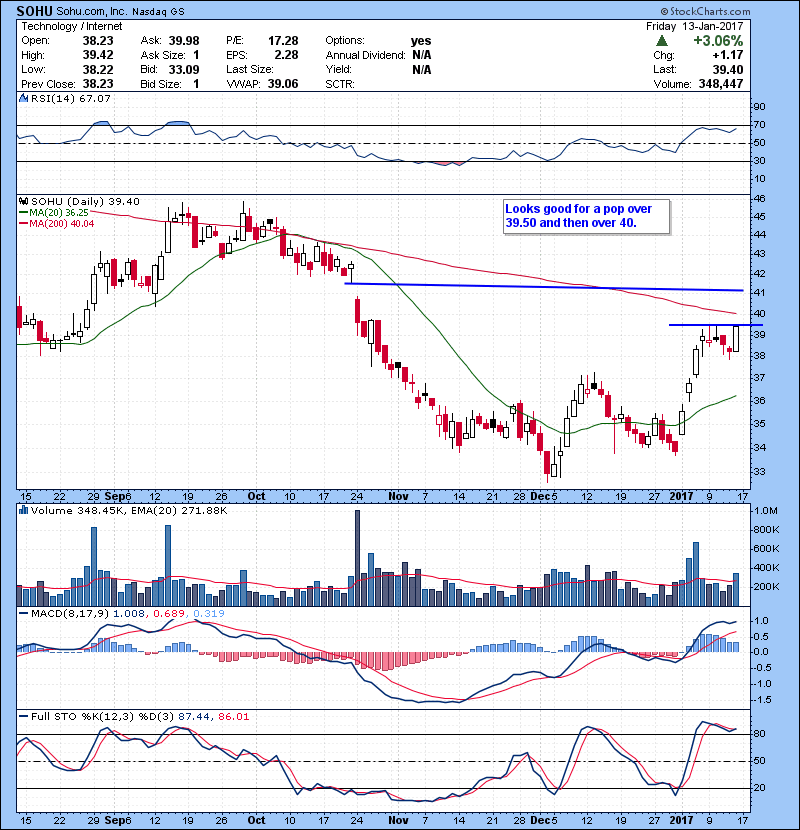This screenshot has width=800, height=830.
Task: Click the P/E value 17.28
Action: coord(283,41)
